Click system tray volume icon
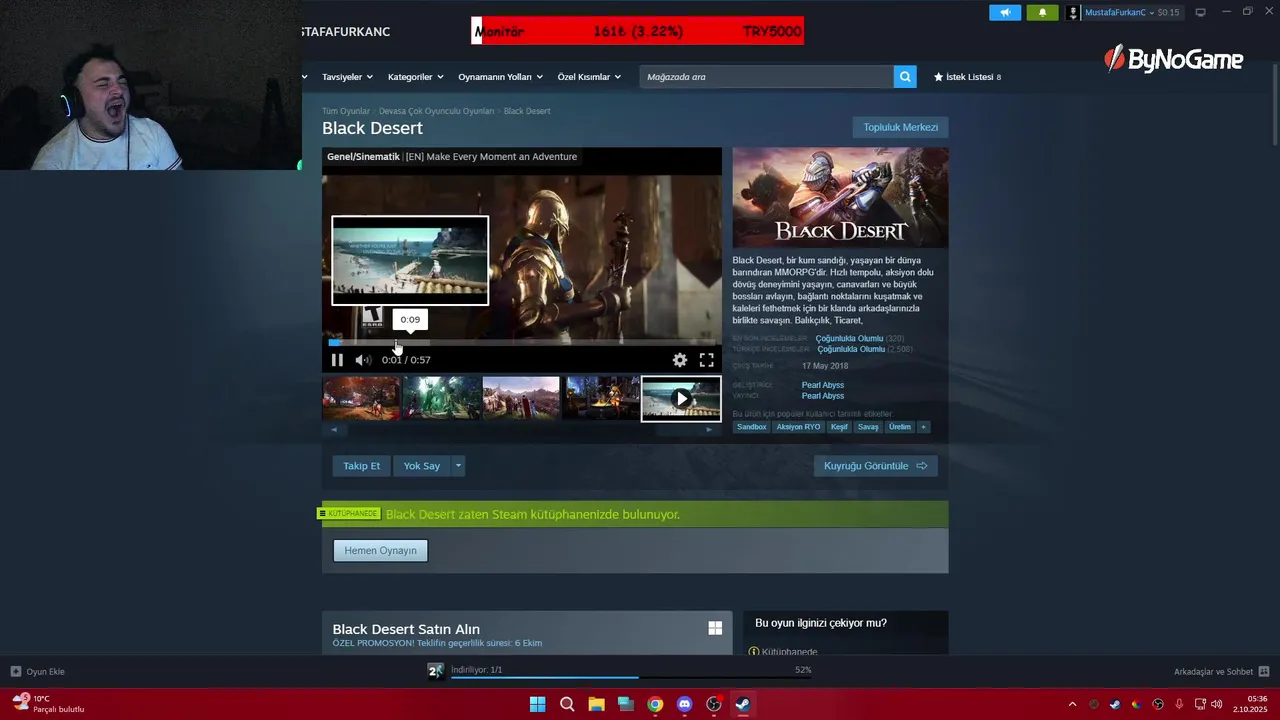This screenshot has height=720, width=1280. point(1217,704)
